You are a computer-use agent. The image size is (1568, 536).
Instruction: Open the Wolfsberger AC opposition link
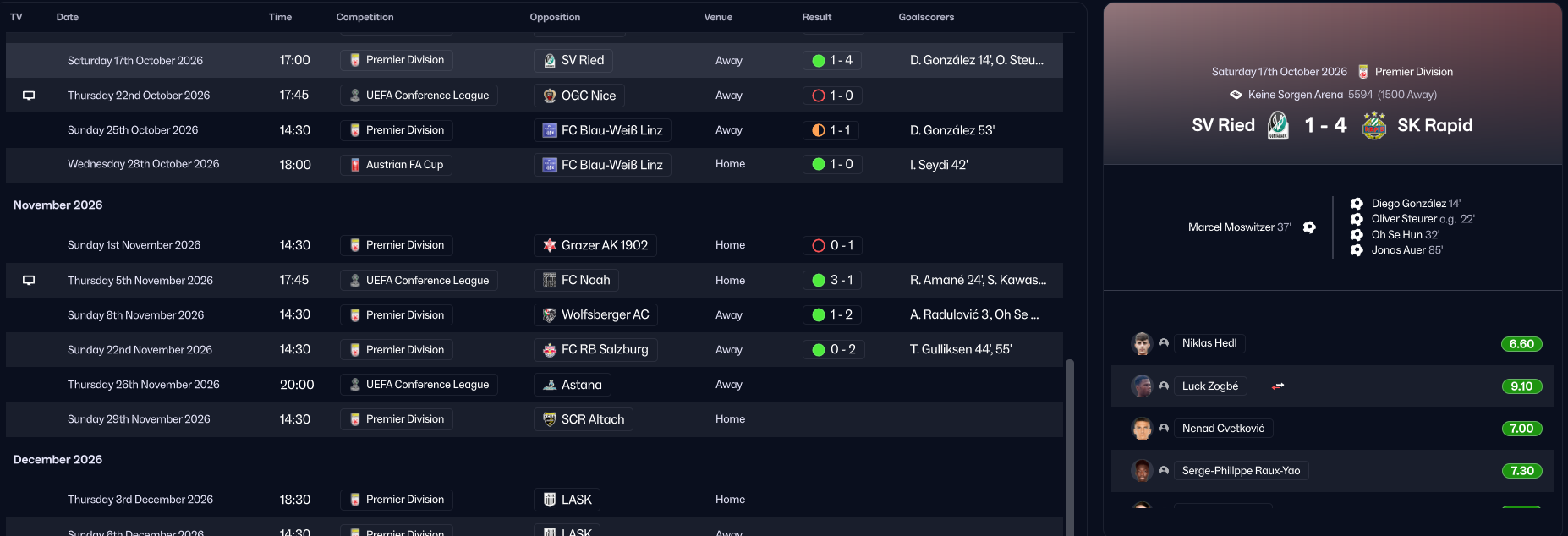pyautogui.click(x=595, y=315)
